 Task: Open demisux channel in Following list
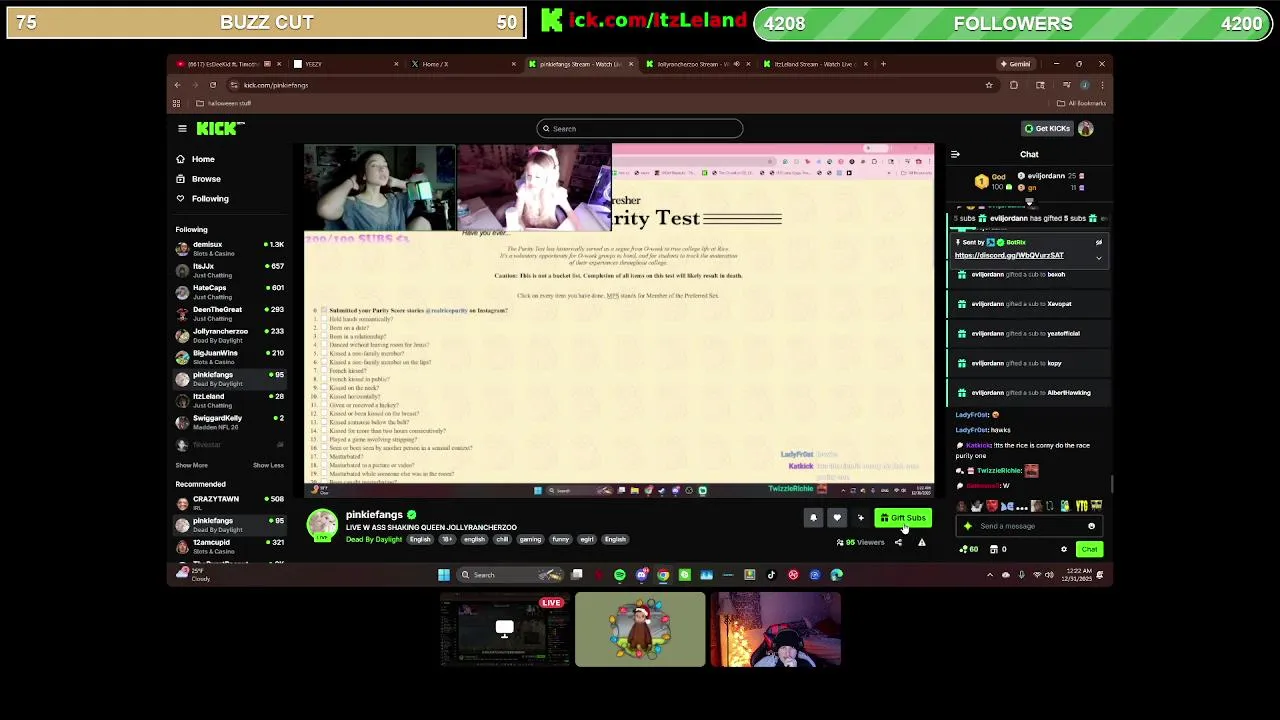(229, 248)
